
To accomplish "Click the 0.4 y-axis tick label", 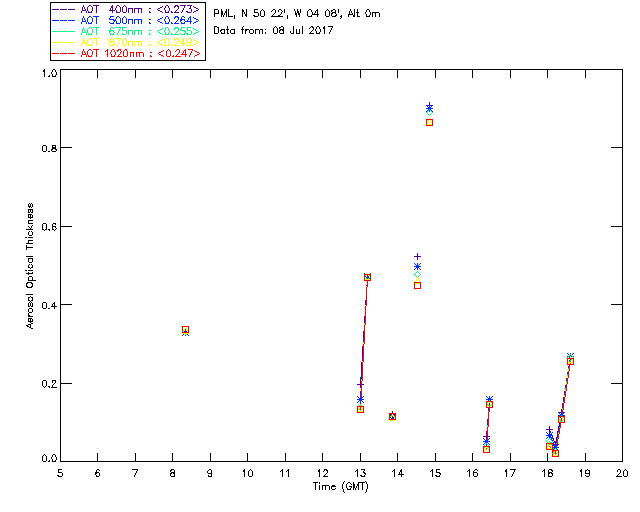I will (x=49, y=305).
